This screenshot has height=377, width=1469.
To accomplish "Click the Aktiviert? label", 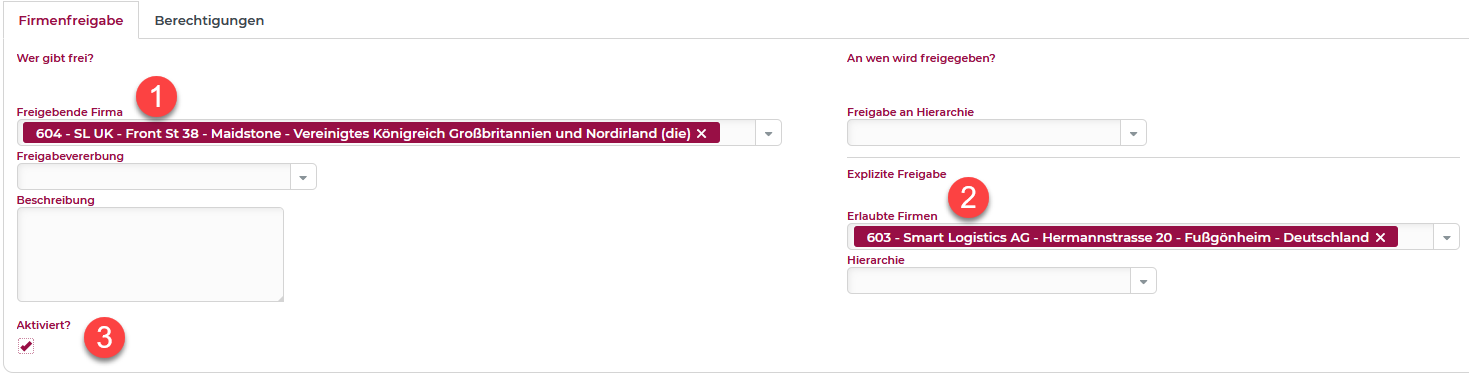I will pos(44,325).
